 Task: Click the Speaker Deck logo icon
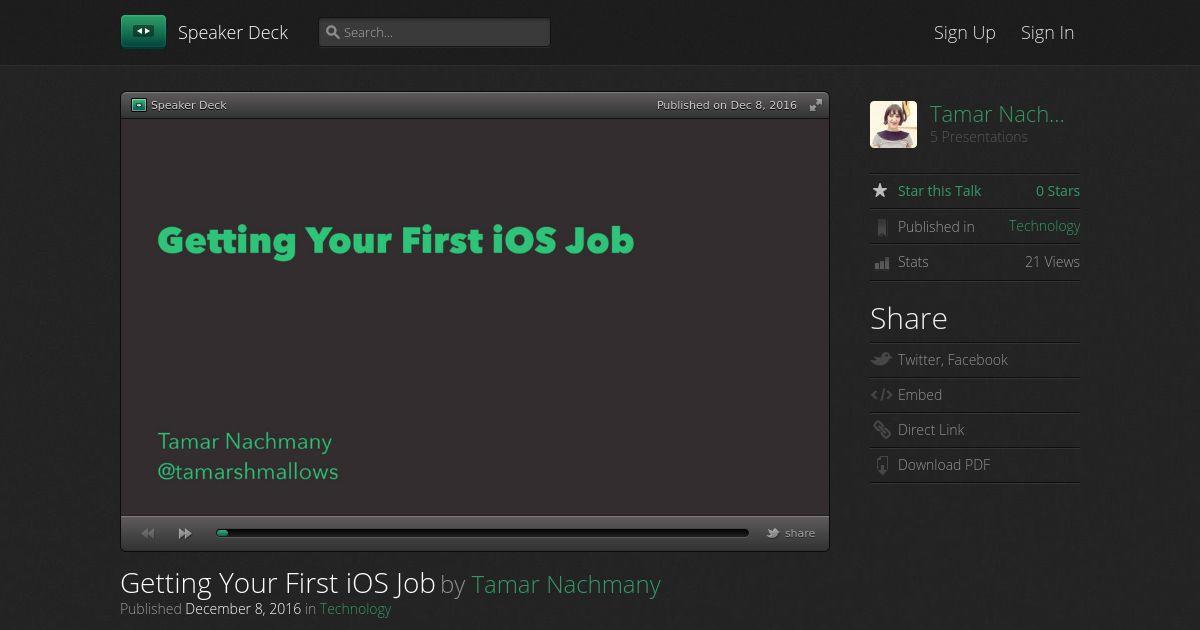point(143,32)
